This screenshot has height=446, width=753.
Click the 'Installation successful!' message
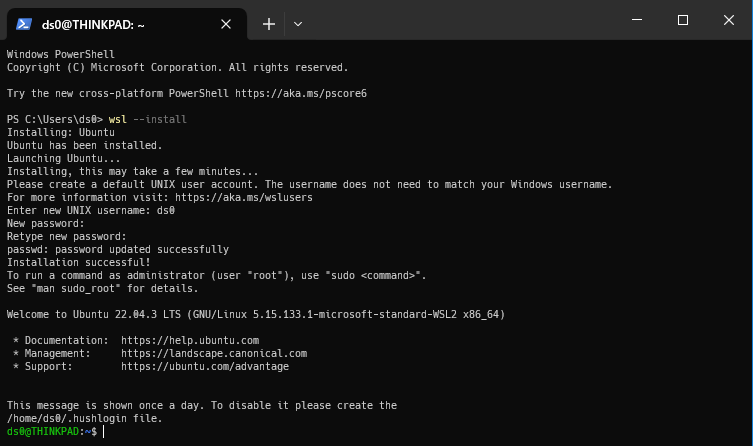78,262
